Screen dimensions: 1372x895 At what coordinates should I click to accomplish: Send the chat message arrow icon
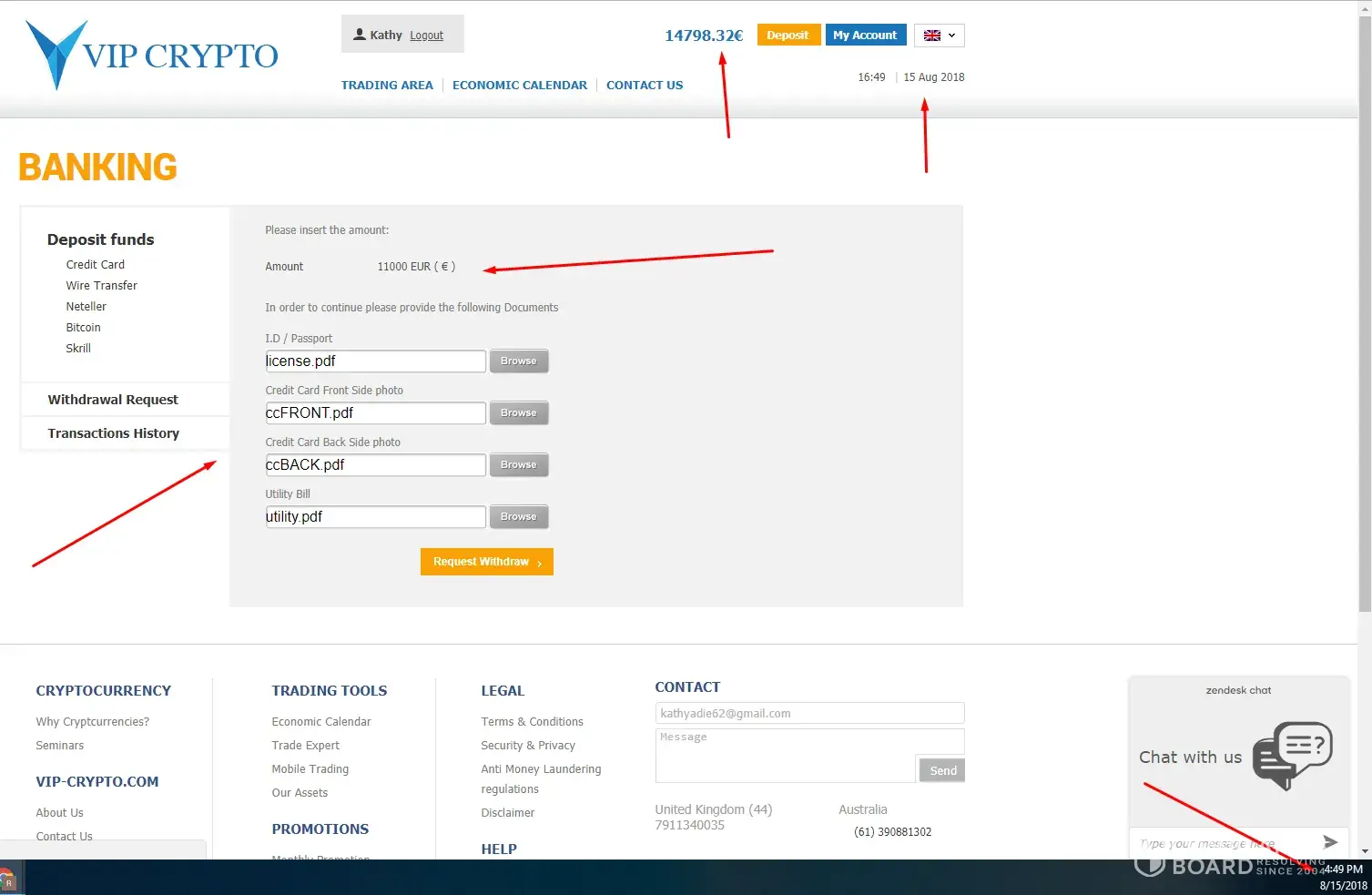[1330, 842]
